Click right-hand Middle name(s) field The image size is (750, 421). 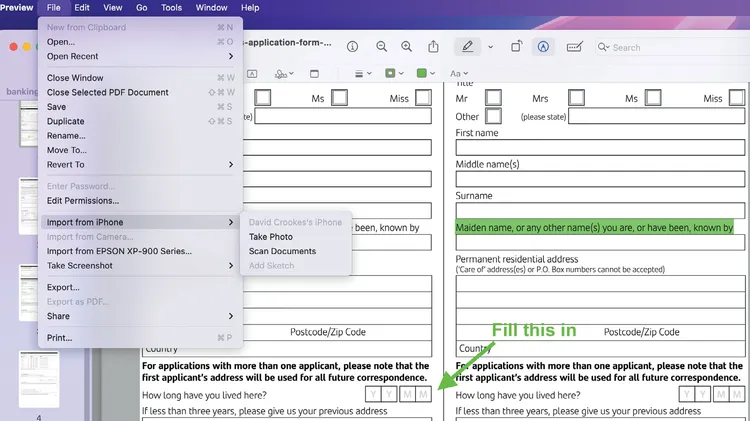(x=600, y=179)
